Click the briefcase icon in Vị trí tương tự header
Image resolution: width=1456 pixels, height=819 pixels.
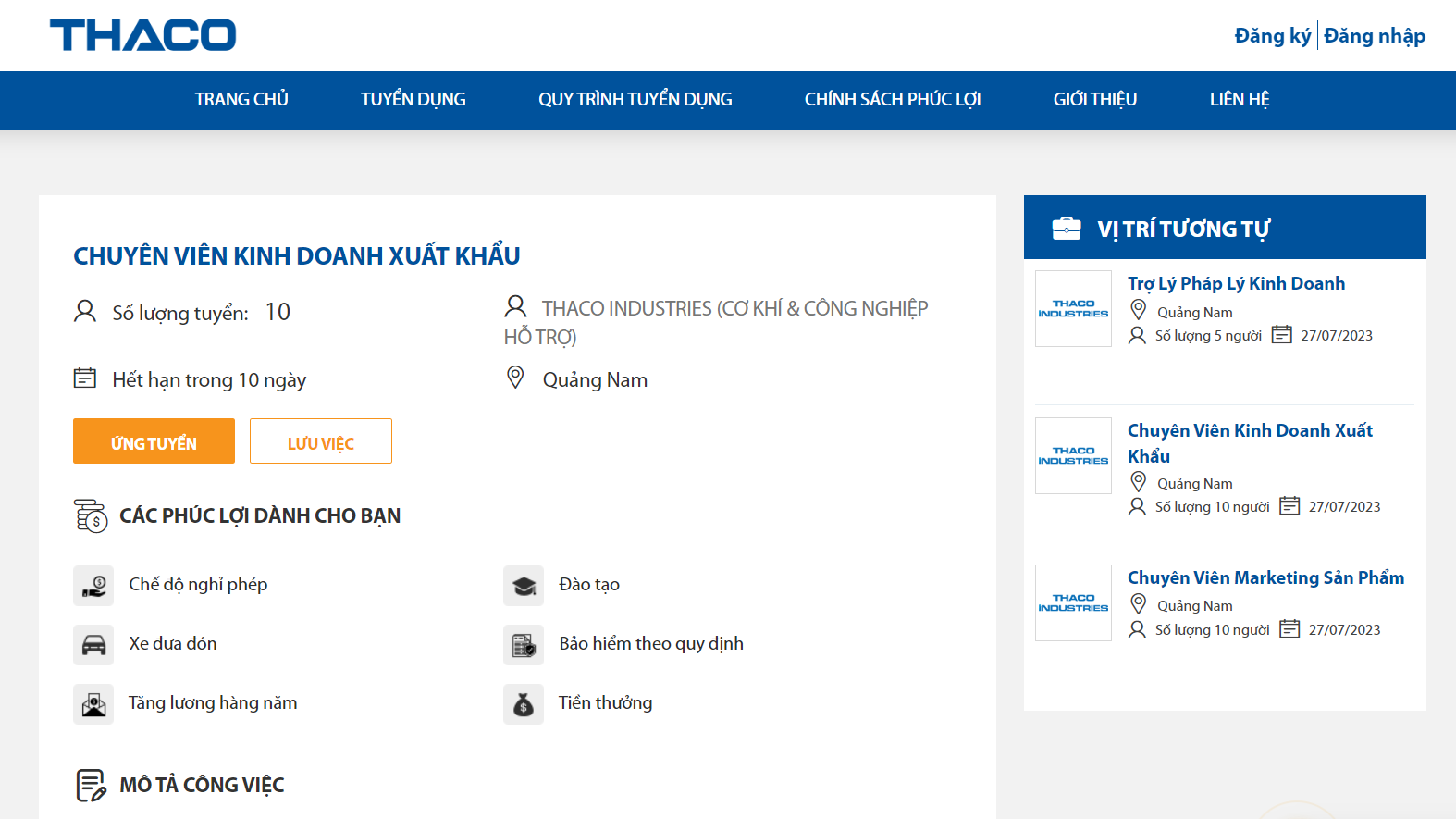pyautogui.click(x=1067, y=228)
